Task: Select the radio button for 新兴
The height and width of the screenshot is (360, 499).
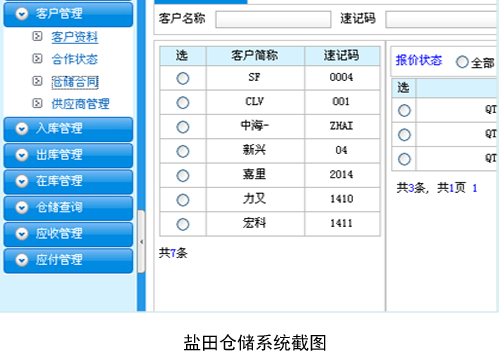Action: pyautogui.click(x=183, y=151)
